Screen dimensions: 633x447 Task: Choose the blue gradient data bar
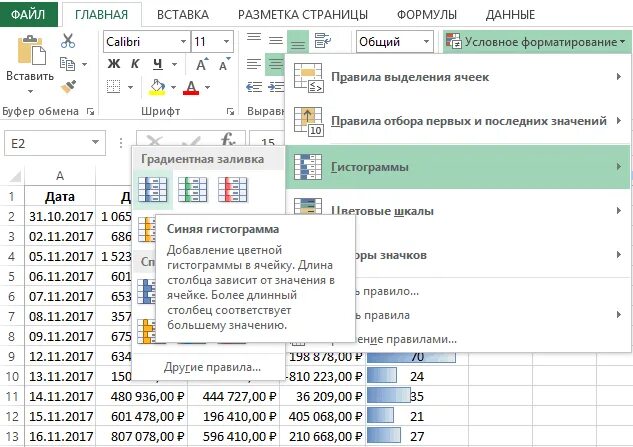coord(153,189)
